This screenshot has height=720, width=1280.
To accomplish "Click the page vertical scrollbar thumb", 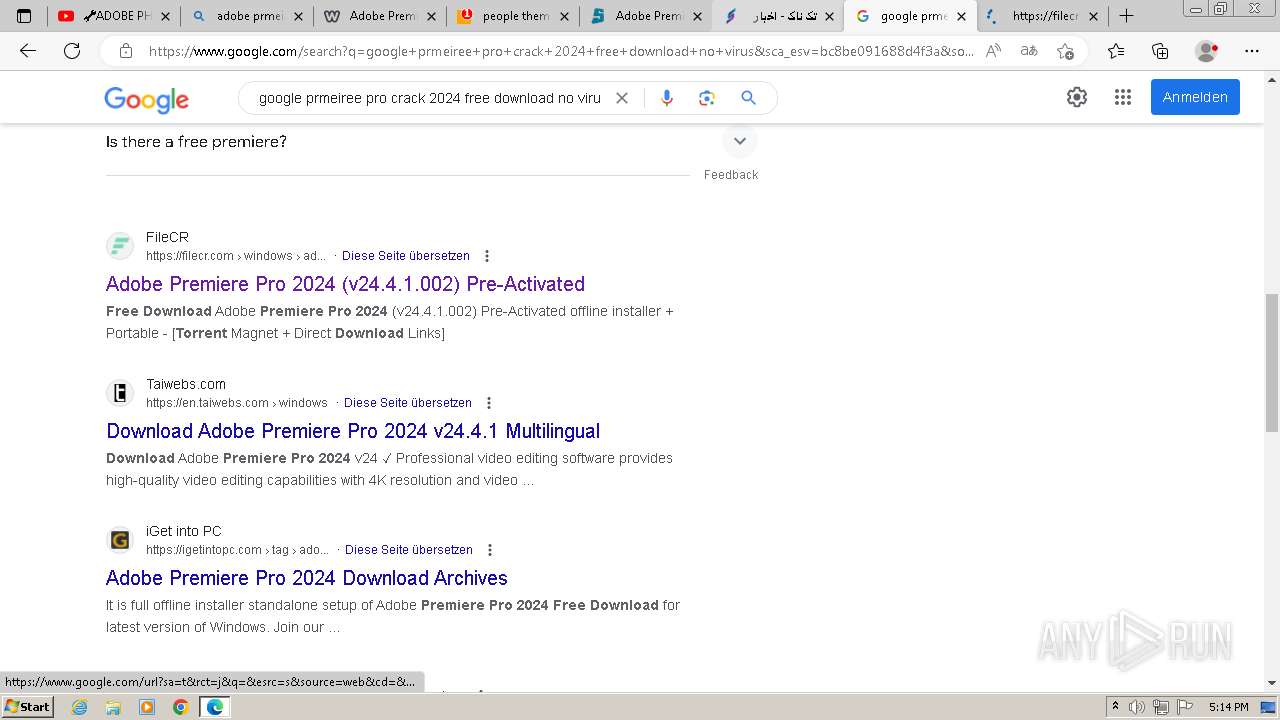I will click(1272, 363).
